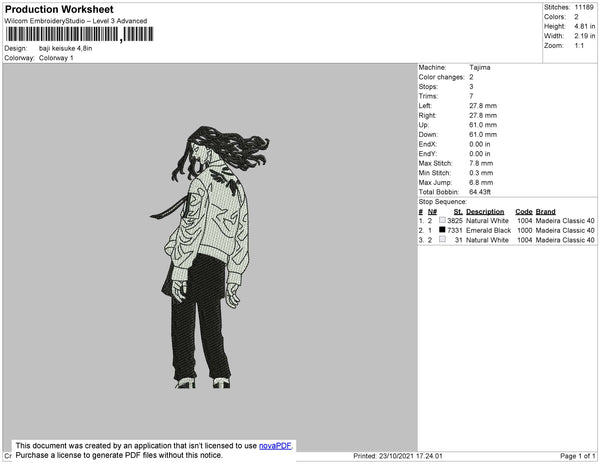Select code 1000 in the Emerald Black row

tap(525, 230)
